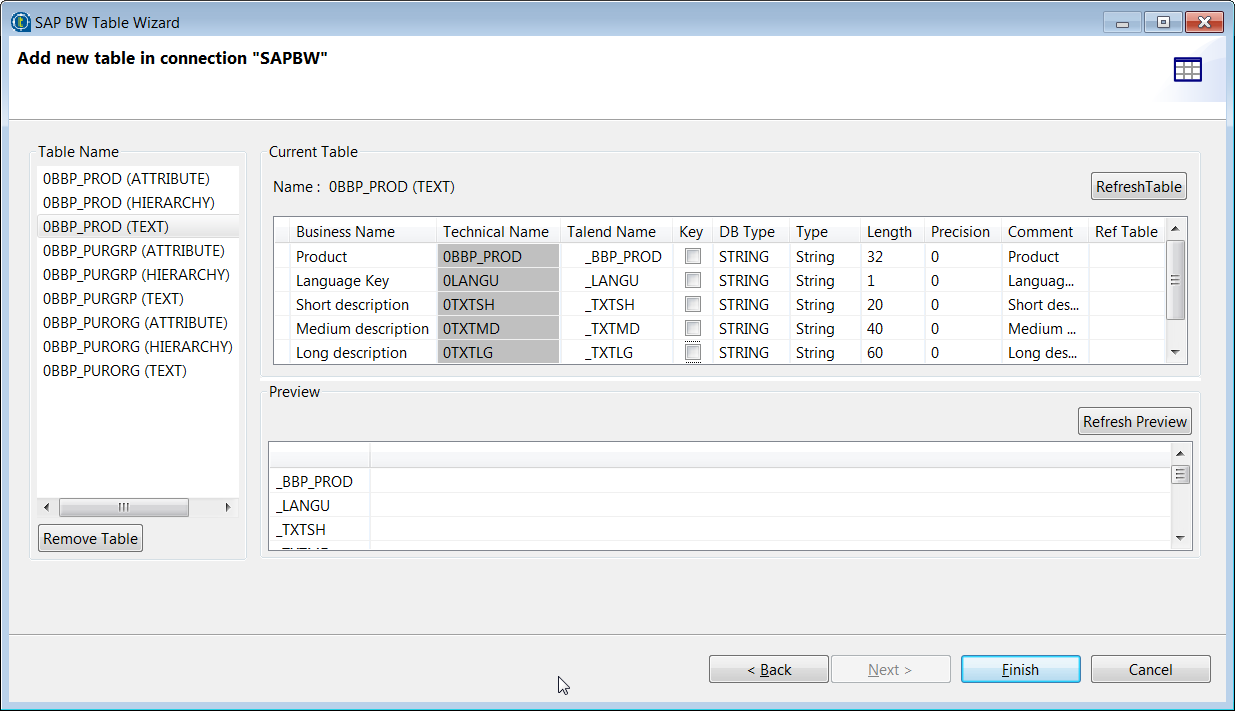Click the SAP BW title bar icon
This screenshot has width=1235, height=711.
[x=20, y=22]
